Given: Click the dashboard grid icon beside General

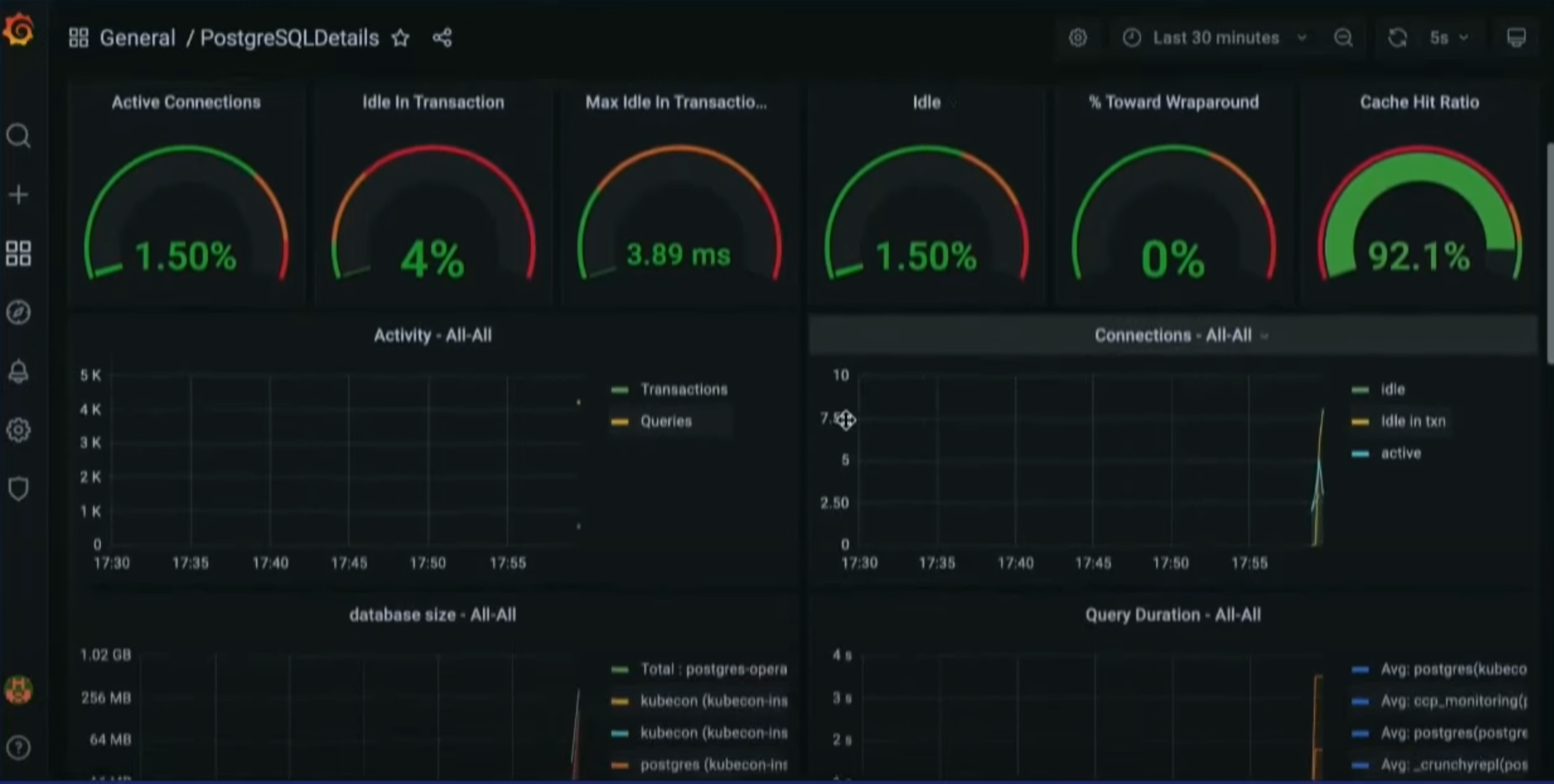Looking at the screenshot, I should [x=78, y=38].
